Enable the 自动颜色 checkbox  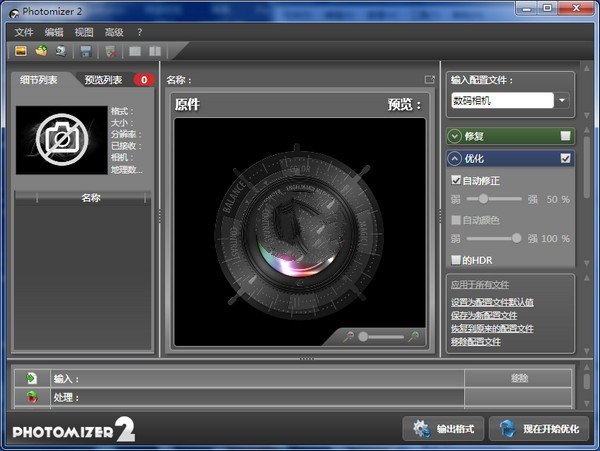tap(456, 220)
